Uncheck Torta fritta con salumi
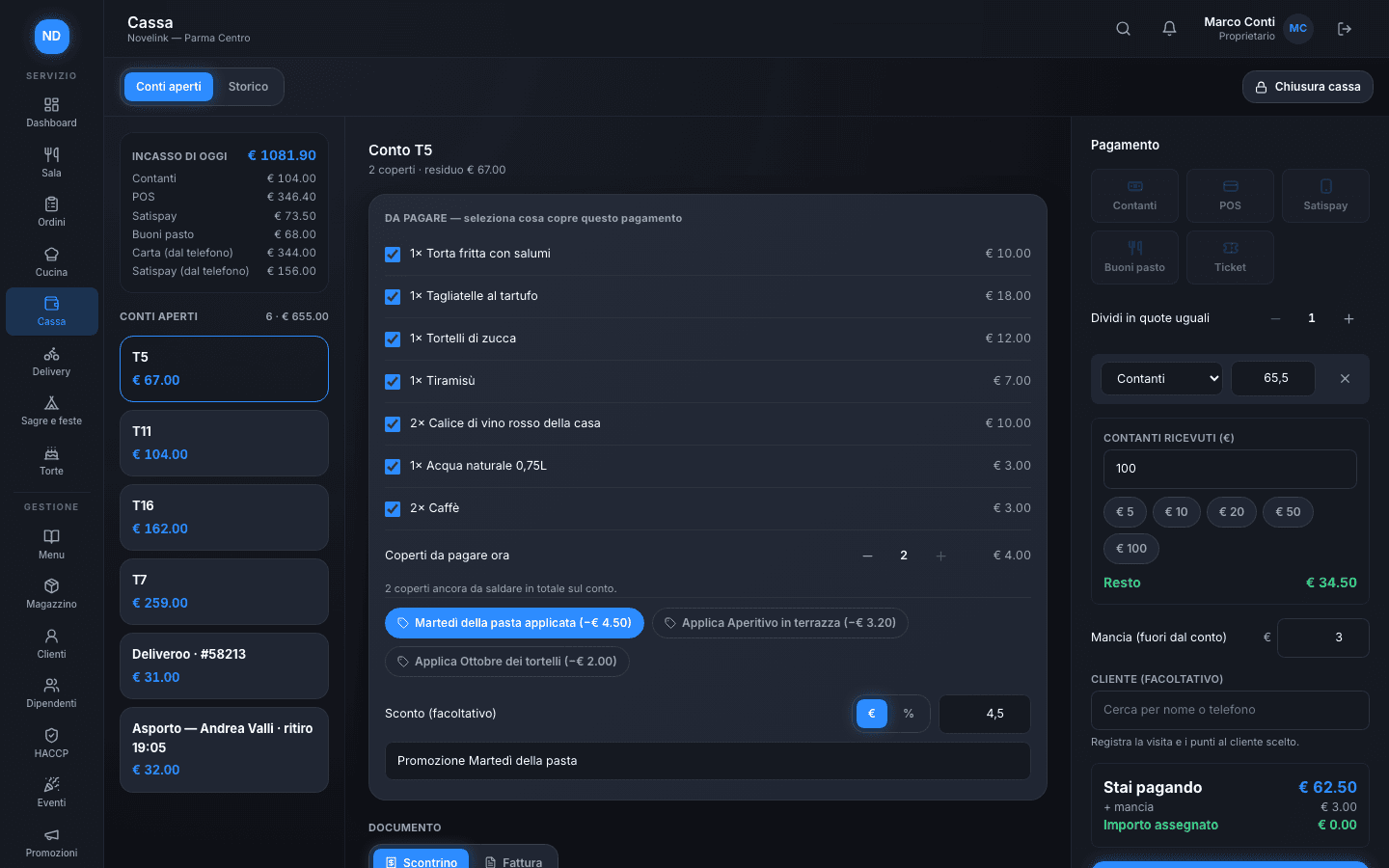This screenshot has height=868, width=1389. [393, 255]
